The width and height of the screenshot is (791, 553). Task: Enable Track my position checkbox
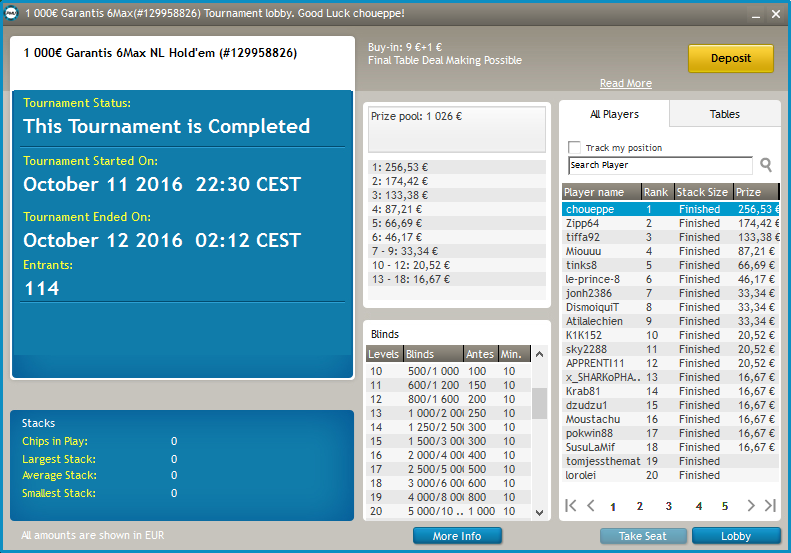tap(574, 147)
